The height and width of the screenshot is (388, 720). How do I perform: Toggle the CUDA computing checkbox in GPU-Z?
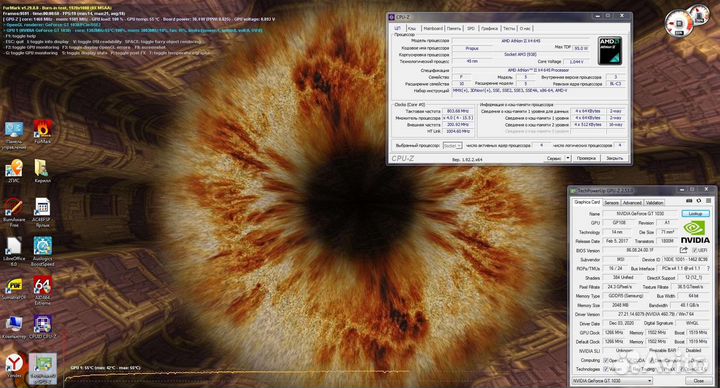tap(630, 360)
